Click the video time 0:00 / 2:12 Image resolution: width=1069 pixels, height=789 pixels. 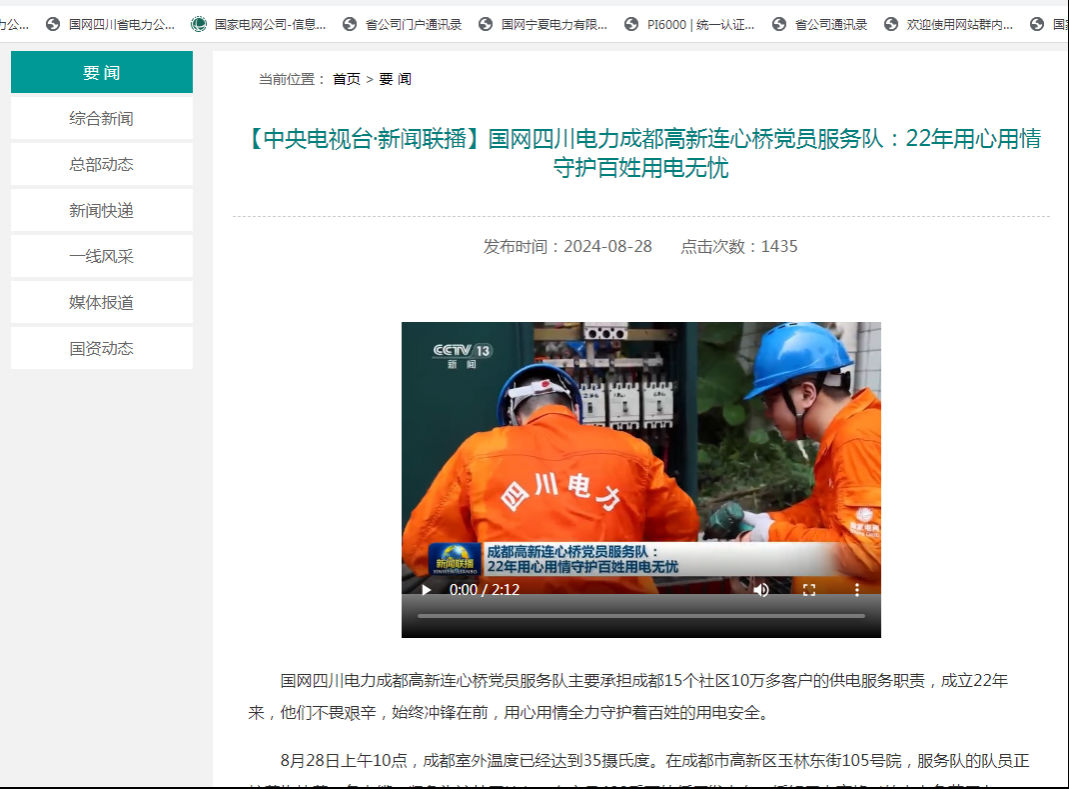click(484, 590)
